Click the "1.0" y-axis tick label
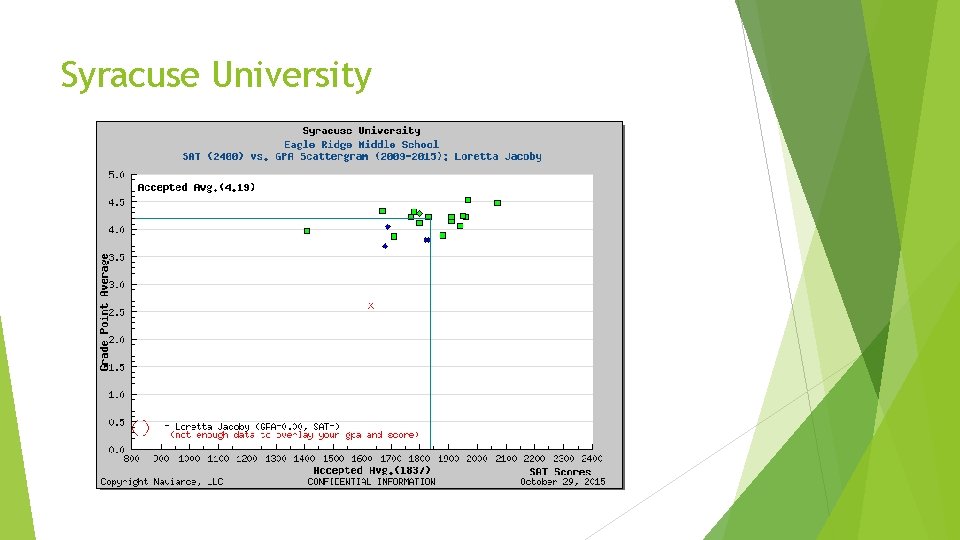Image resolution: width=960 pixels, height=540 pixels. [x=116, y=395]
